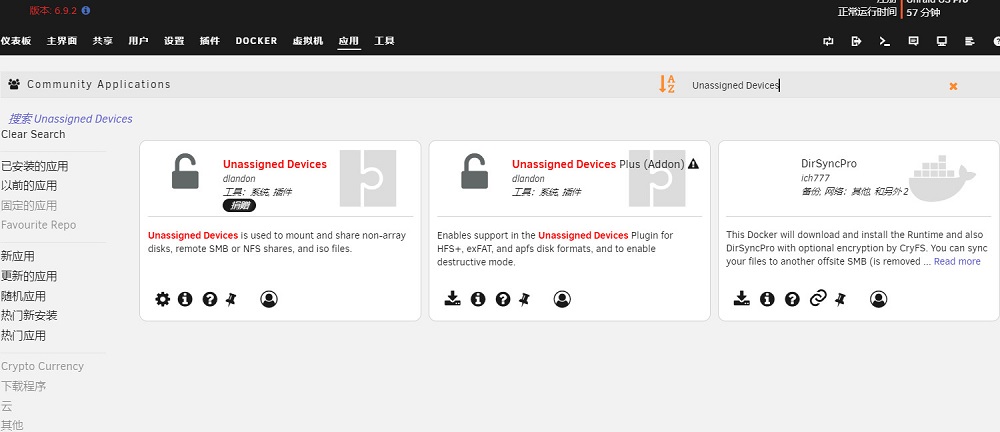
Task: Pin the DirSyncPro app
Action: 840,299
